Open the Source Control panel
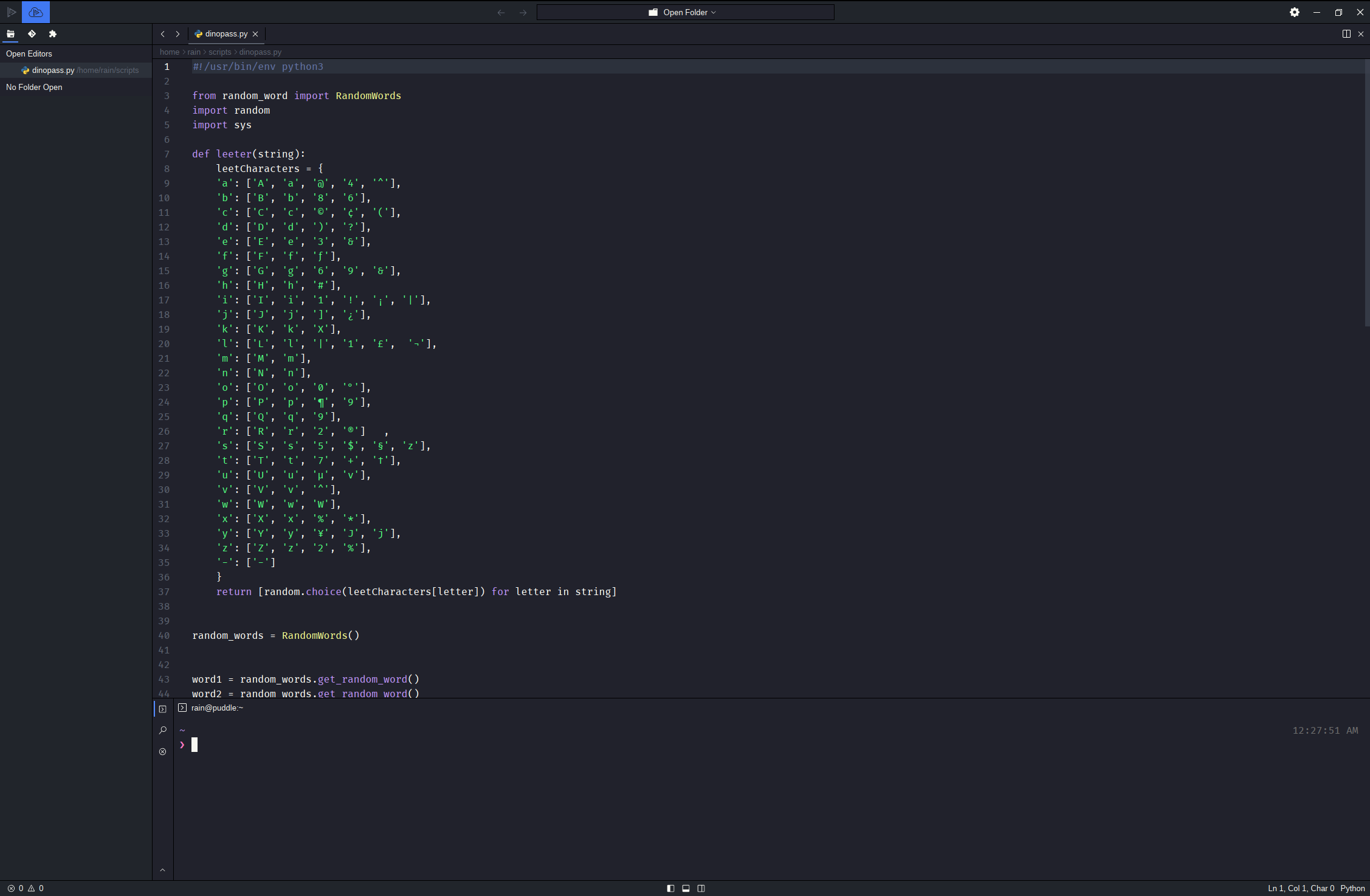The image size is (1370, 896). [32, 34]
